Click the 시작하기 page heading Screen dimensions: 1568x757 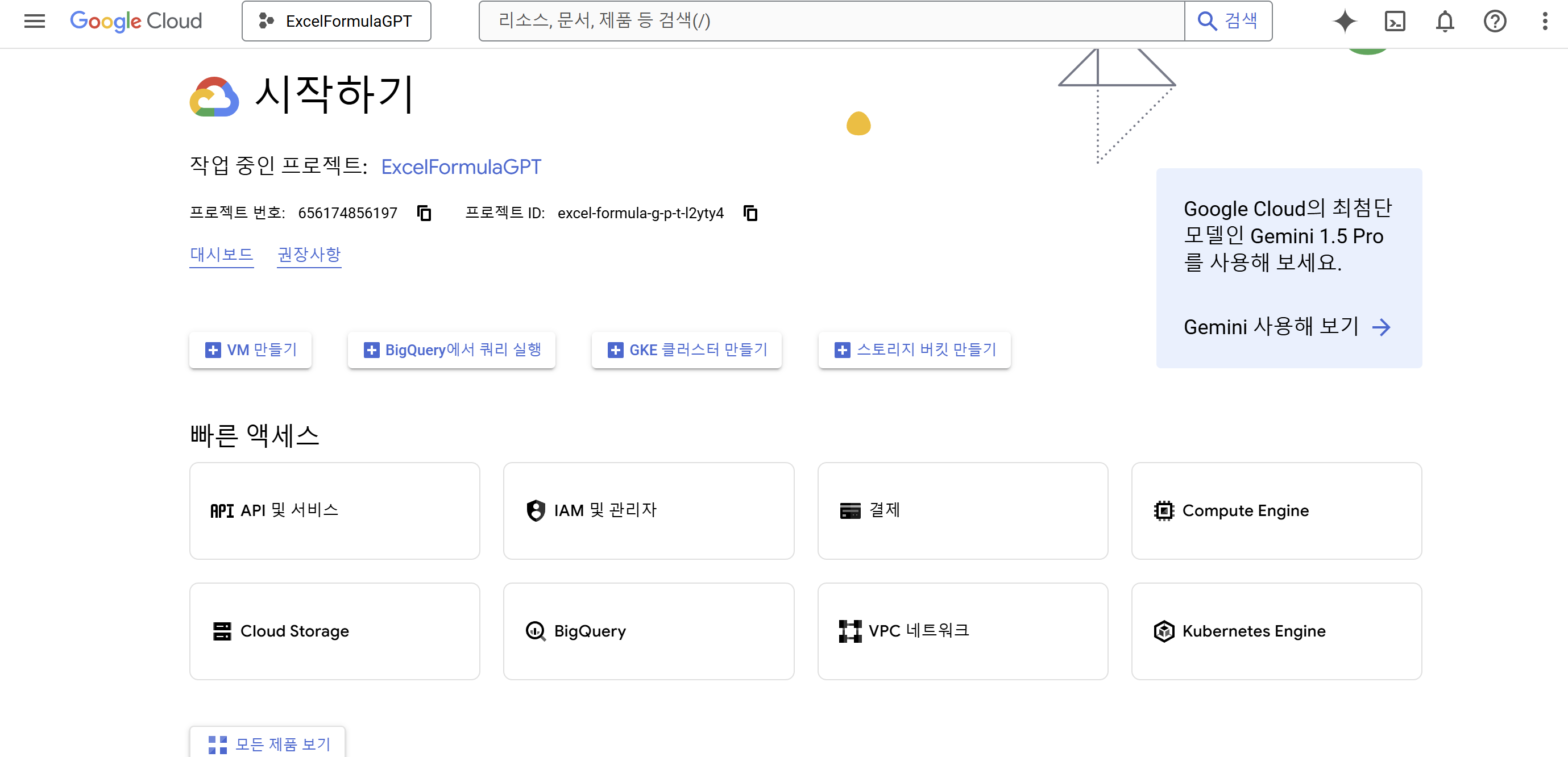335,94
